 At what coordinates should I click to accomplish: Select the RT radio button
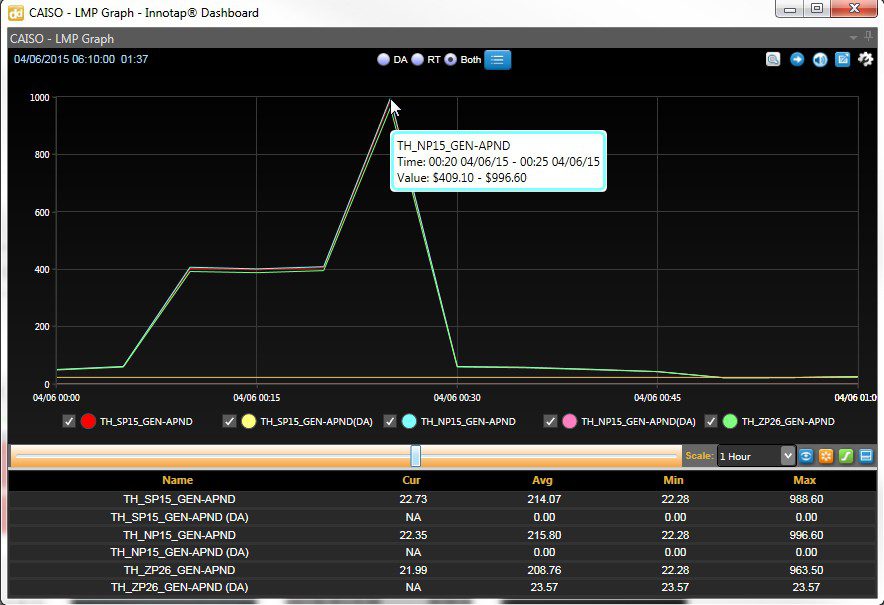(417, 59)
